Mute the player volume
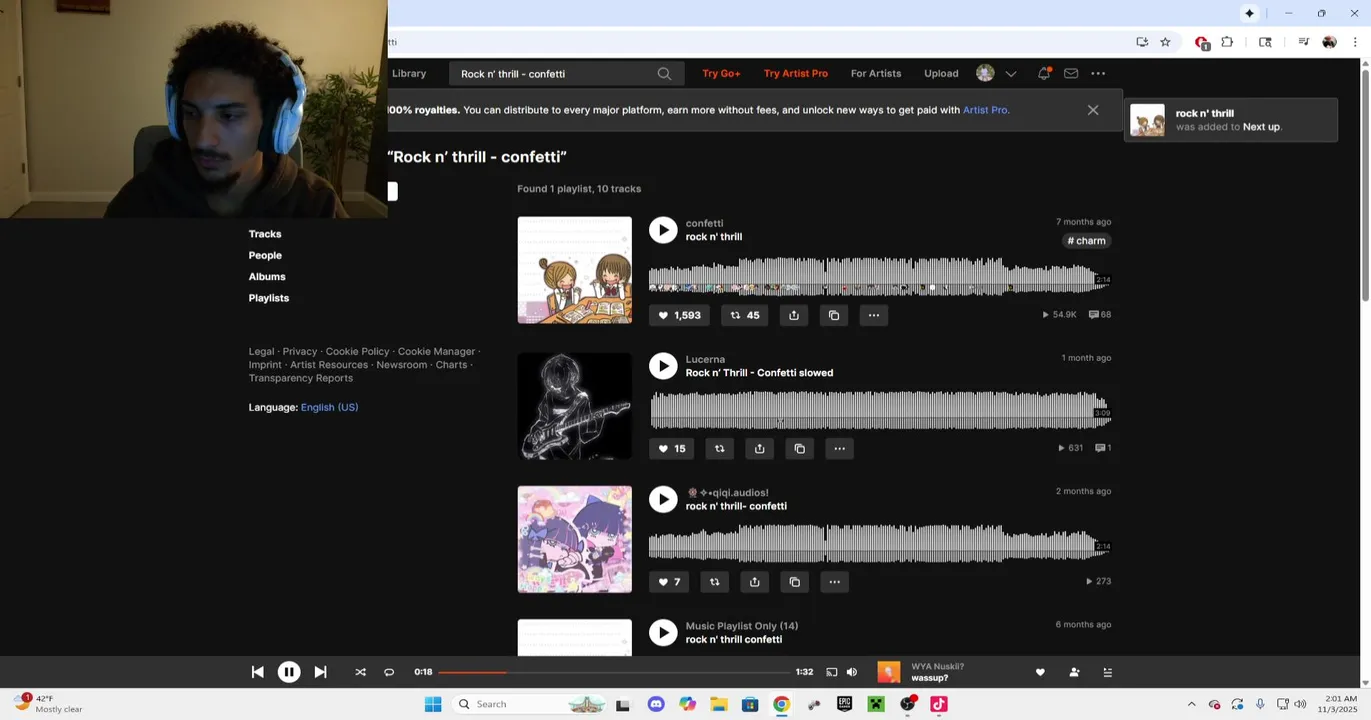 tap(852, 673)
